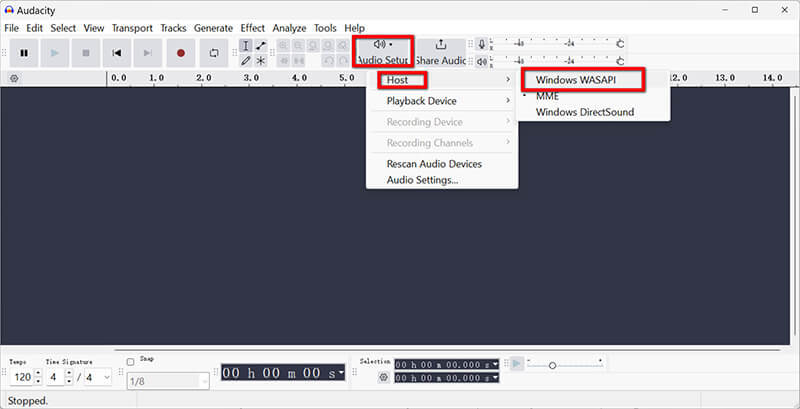Toggle the Loop playback button

(214, 53)
